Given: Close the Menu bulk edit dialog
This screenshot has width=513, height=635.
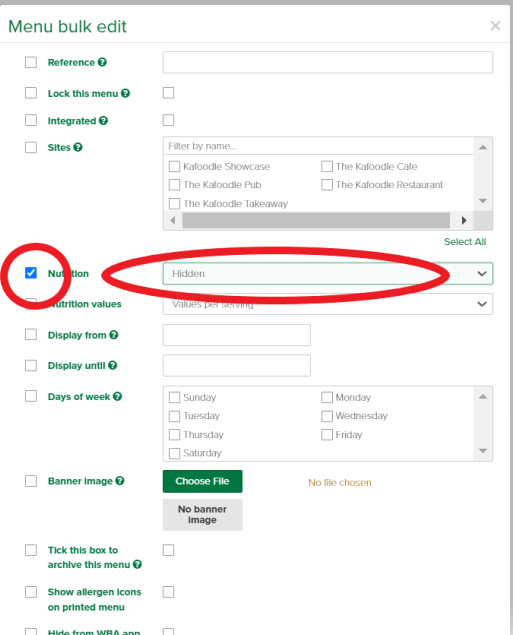Looking at the screenshot, I should (495, 26).
